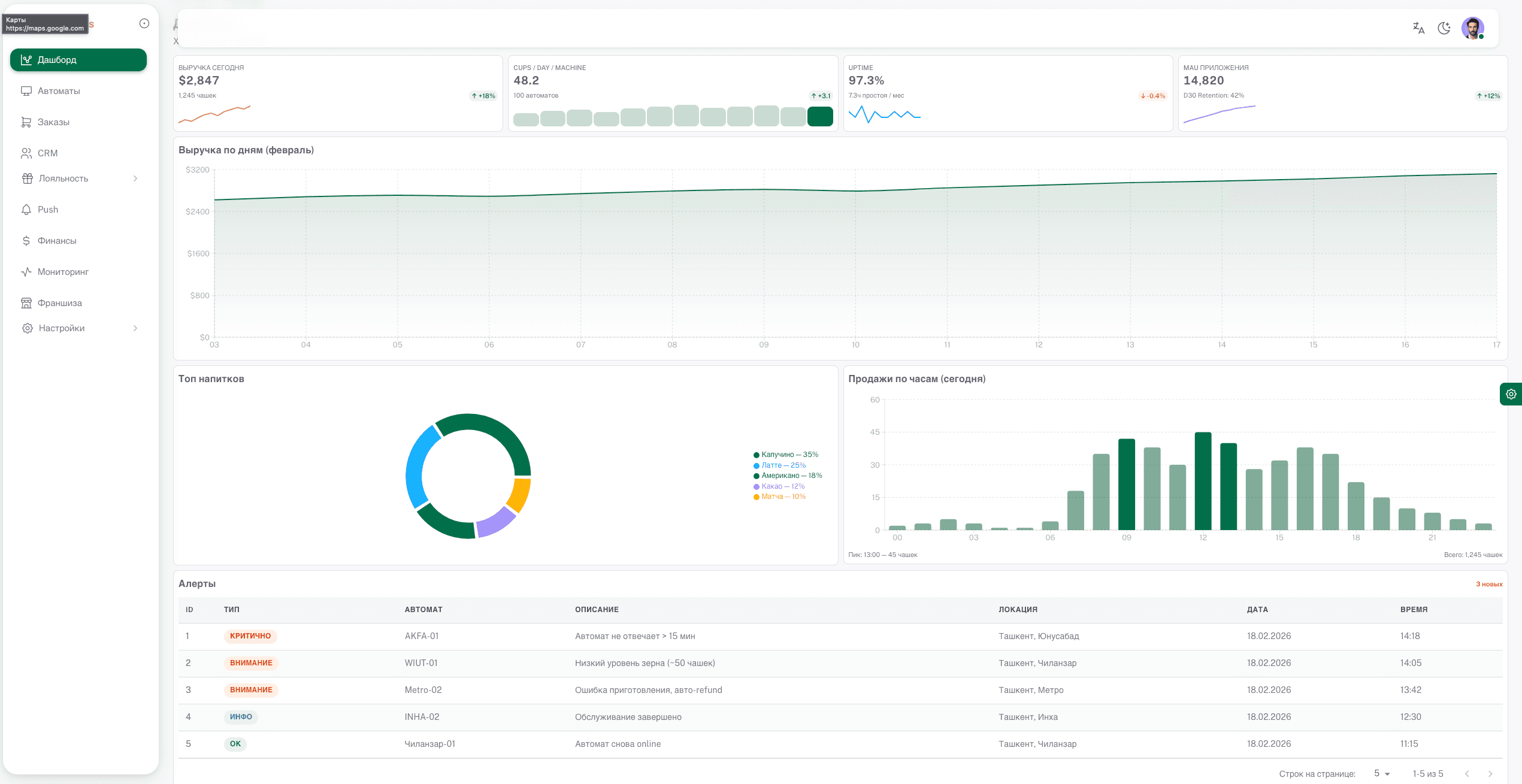Click the Франшиза building icon
The width and height of the screenshot is (1522, 784).
tap(26, 302)
